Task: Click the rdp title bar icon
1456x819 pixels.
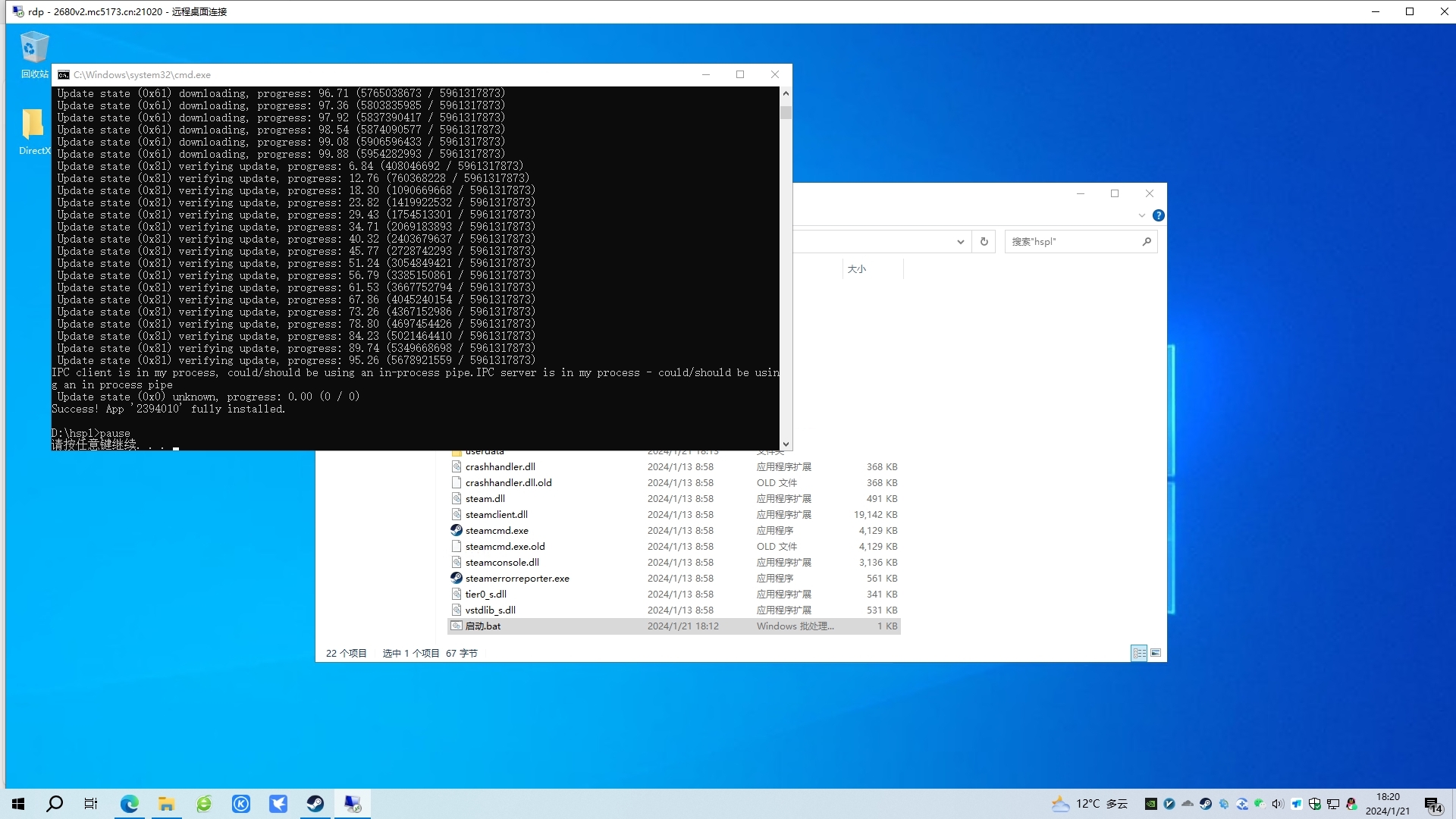Action: point(18,11)
